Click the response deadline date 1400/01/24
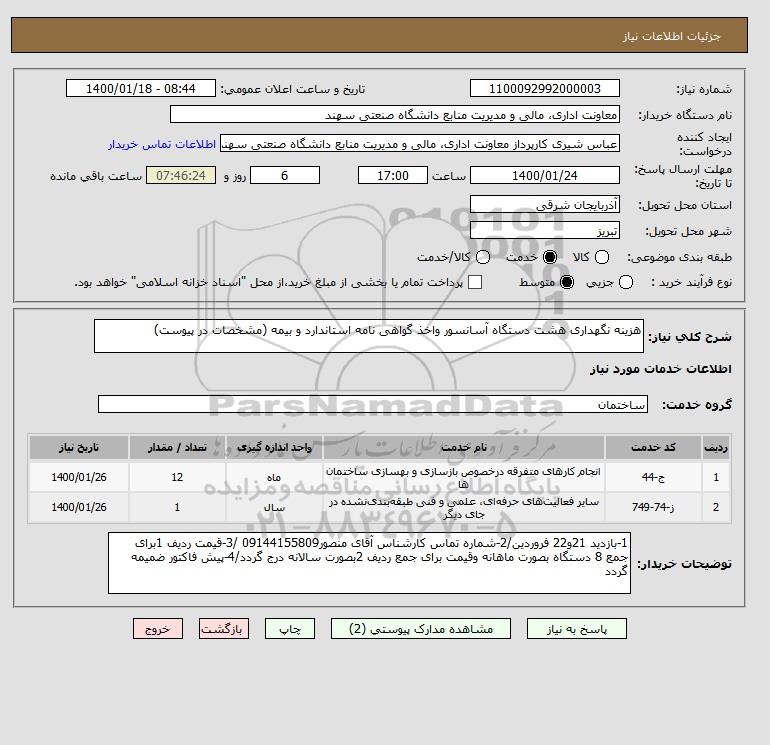 [545, 175]
